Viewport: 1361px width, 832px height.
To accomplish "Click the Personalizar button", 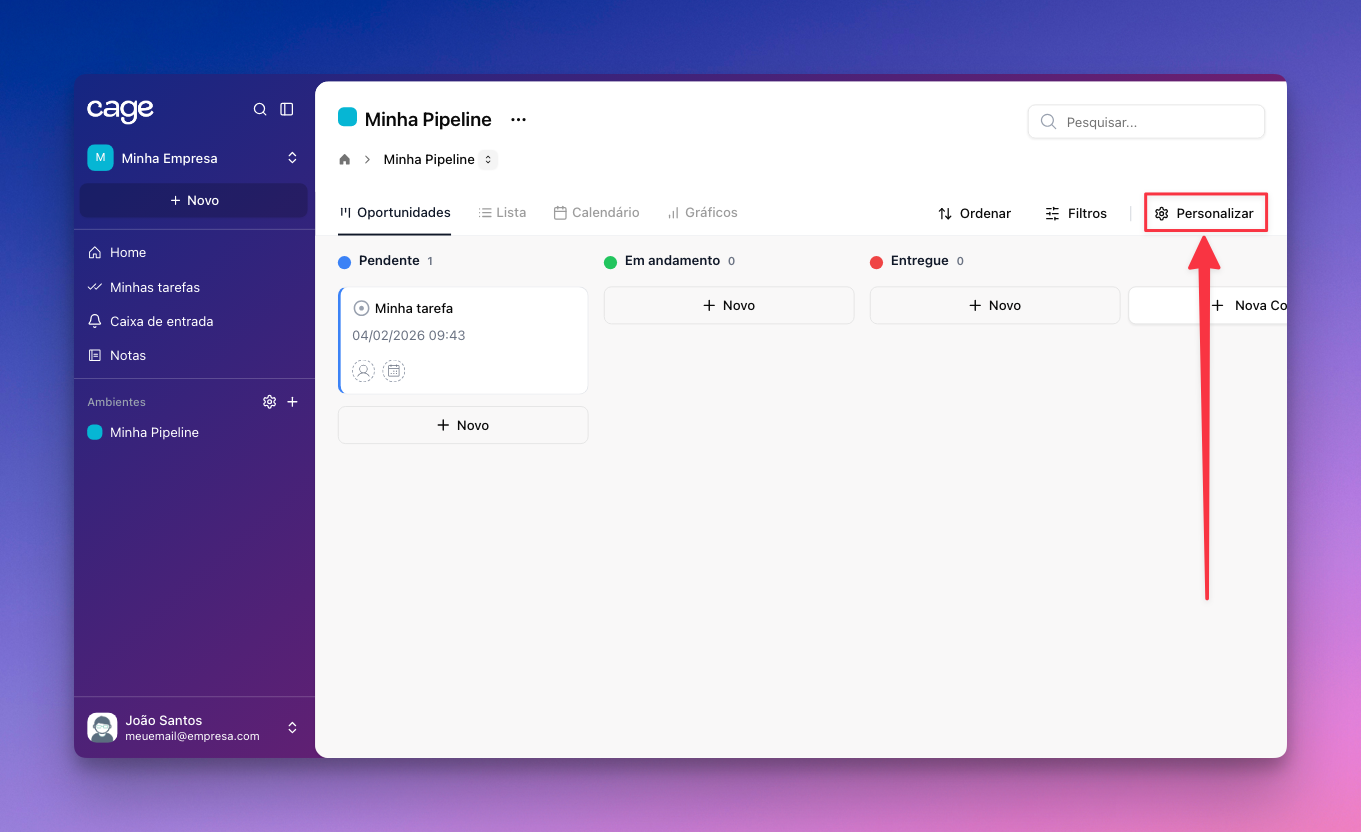I will click(1205, 213).
